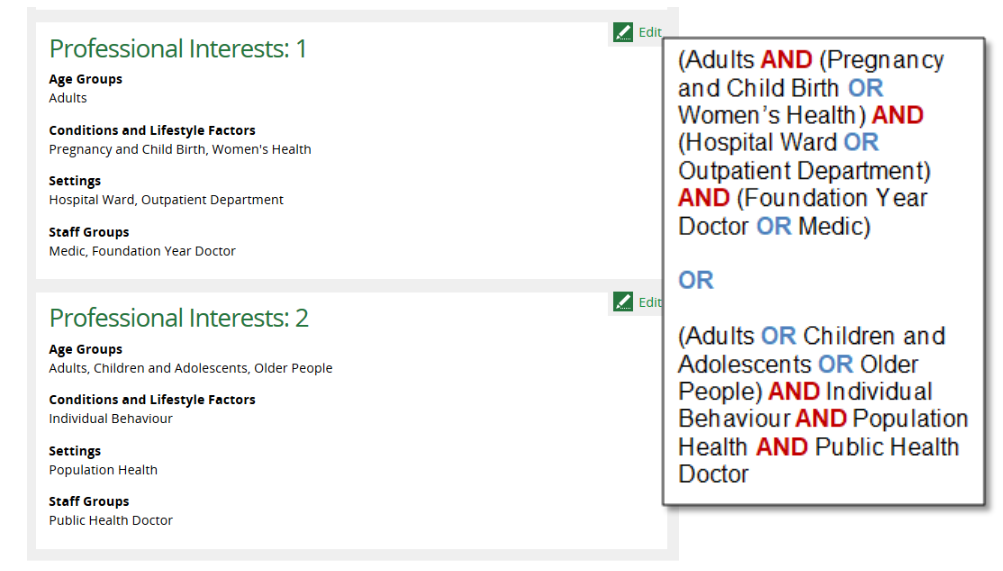Click the "Public Health Doctor" staff group value
1003x571 pixels.
(x=111, y=520)
